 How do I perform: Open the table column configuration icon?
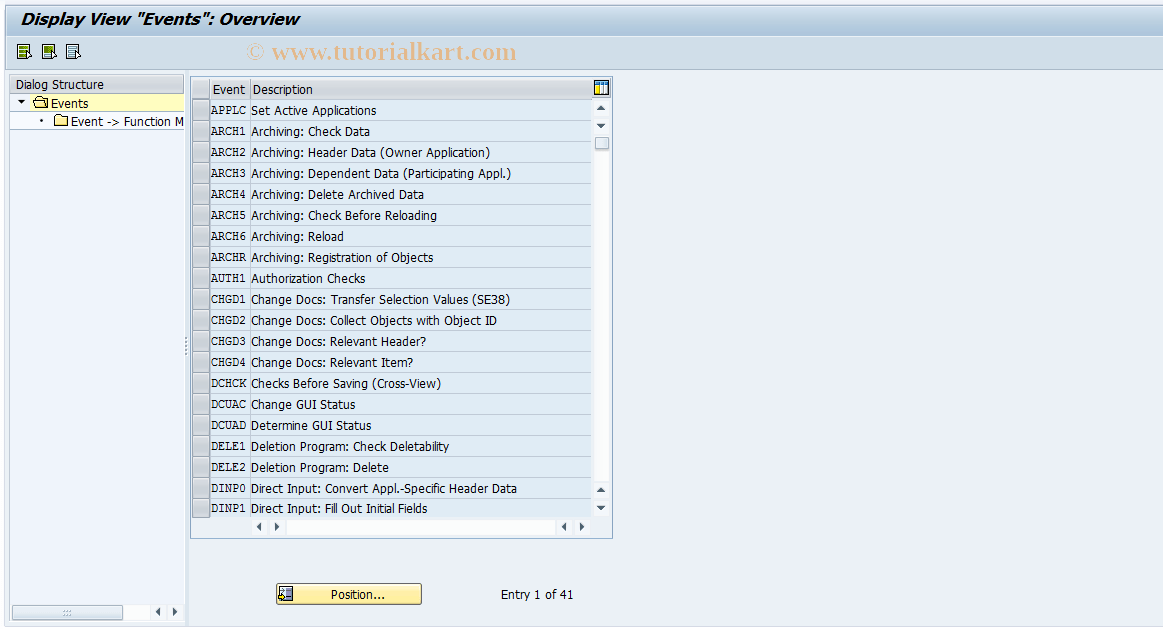click(601, 89)
